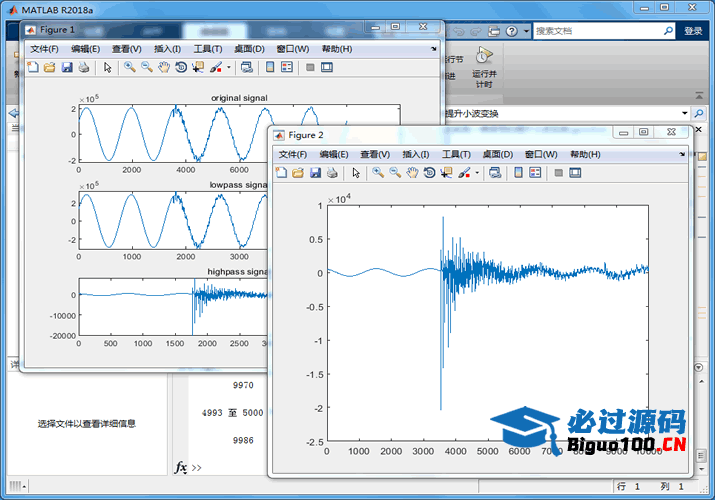This screenshot has height=500, width=715.
Task: Select Edit Plot arrow in Figure 1 toolbar
Action: (x=108, y=67)
